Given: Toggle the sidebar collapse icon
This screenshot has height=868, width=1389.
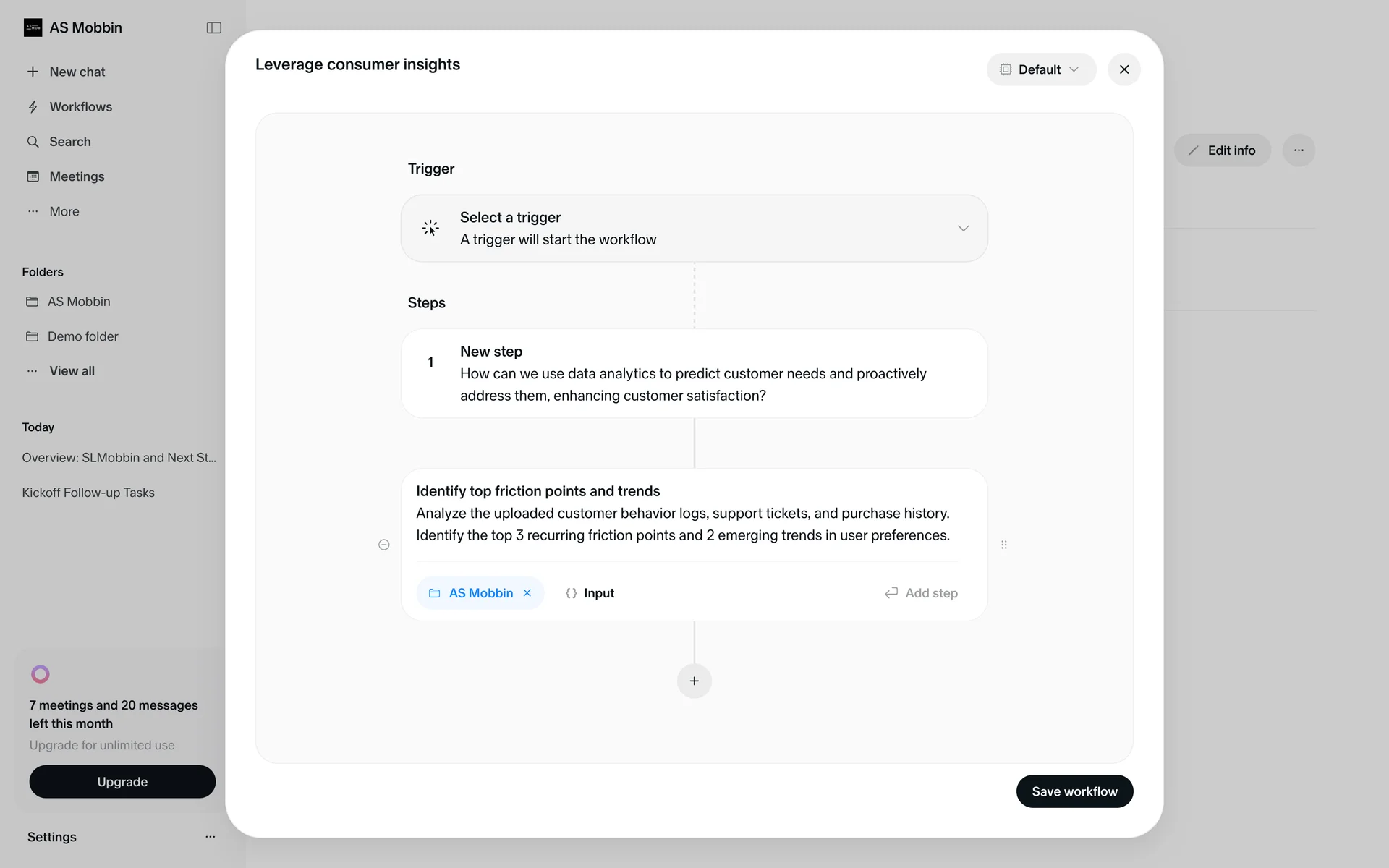Looking at the screenshot, I should tap(213, 27).
